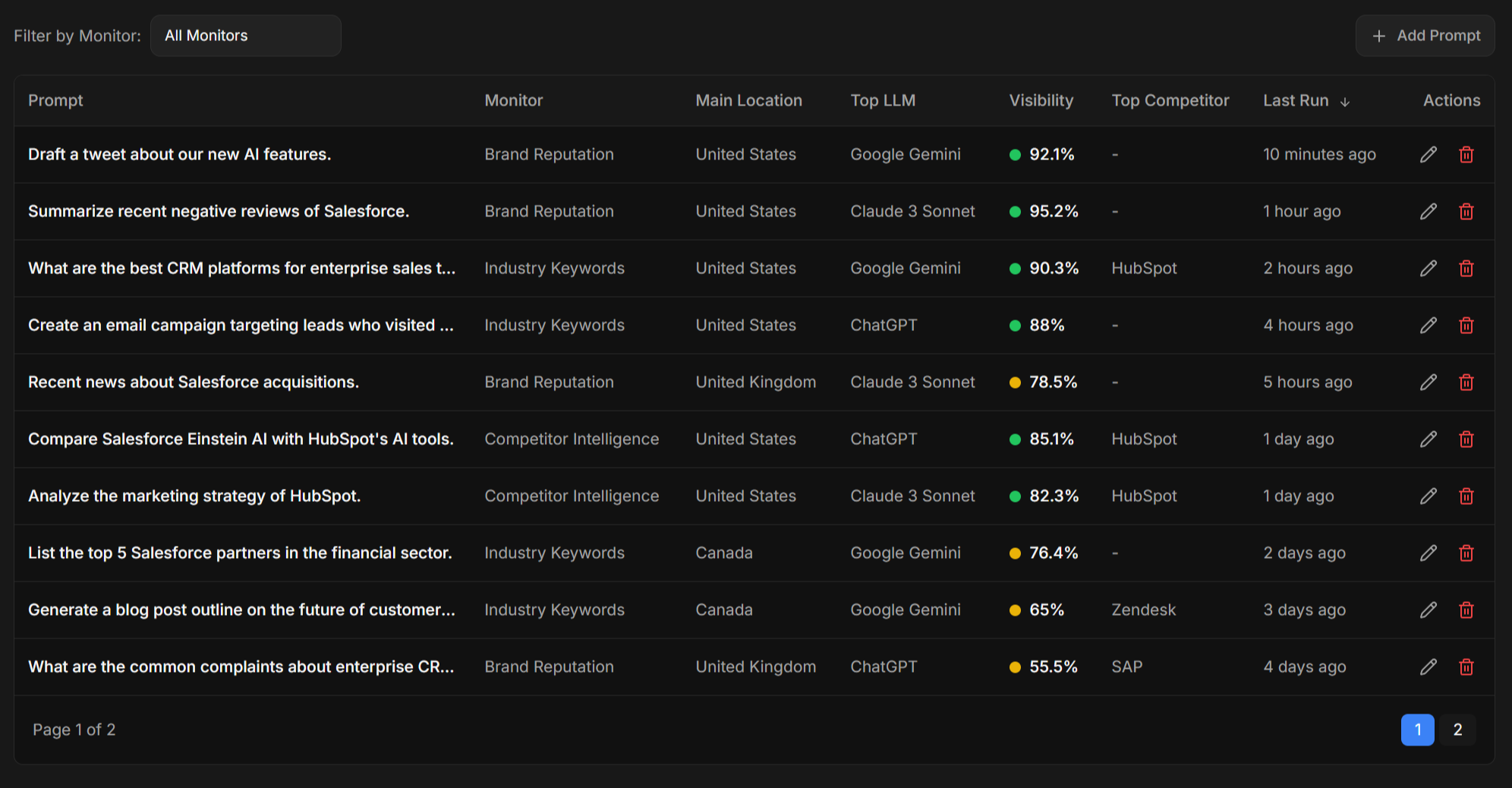Delete the 'Create an email campaign' prompt
The image size is (1512, 788).
(x=1466, y=325)
